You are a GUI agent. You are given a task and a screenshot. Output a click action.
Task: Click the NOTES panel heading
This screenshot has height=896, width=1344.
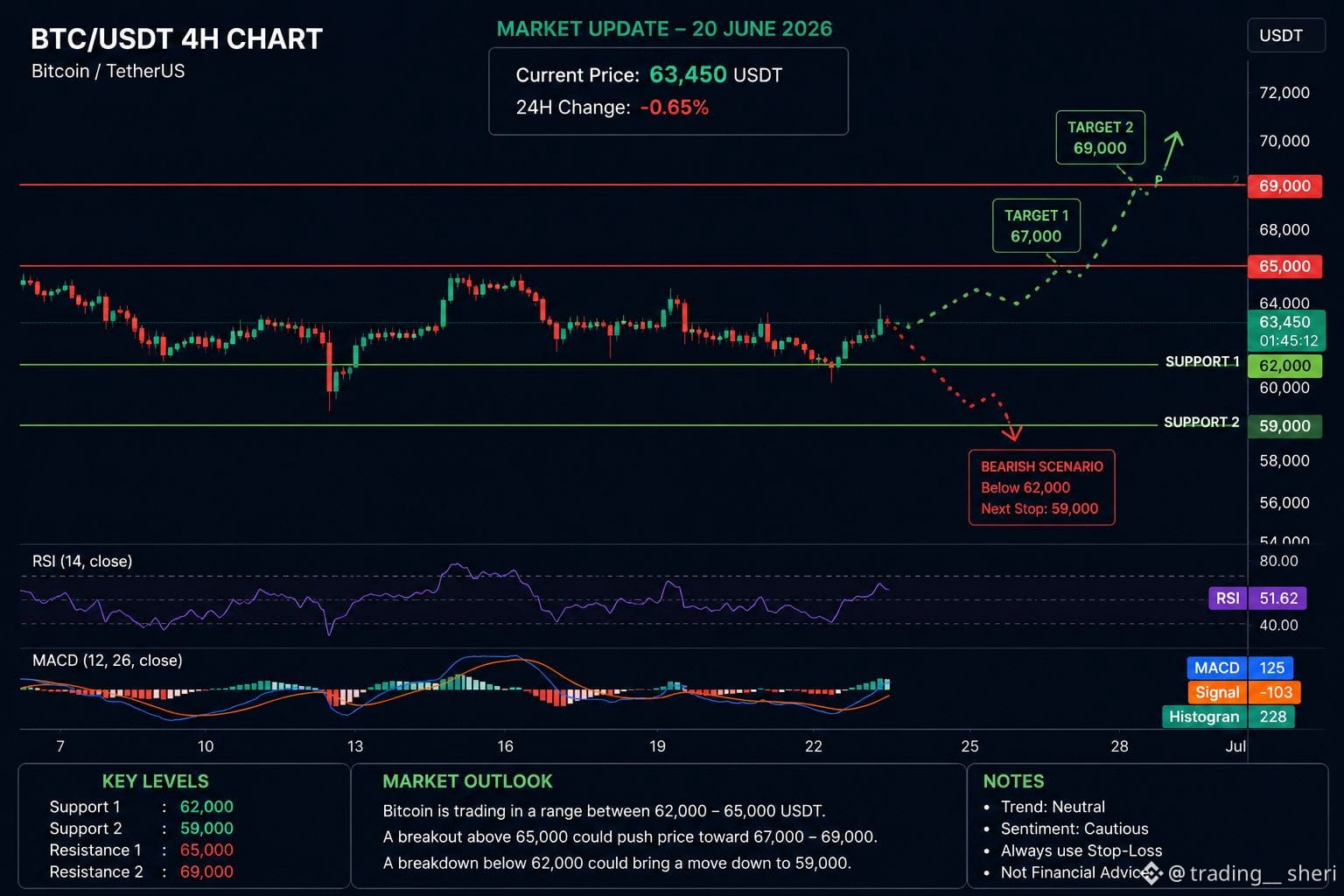click(x=1013, y=781)
